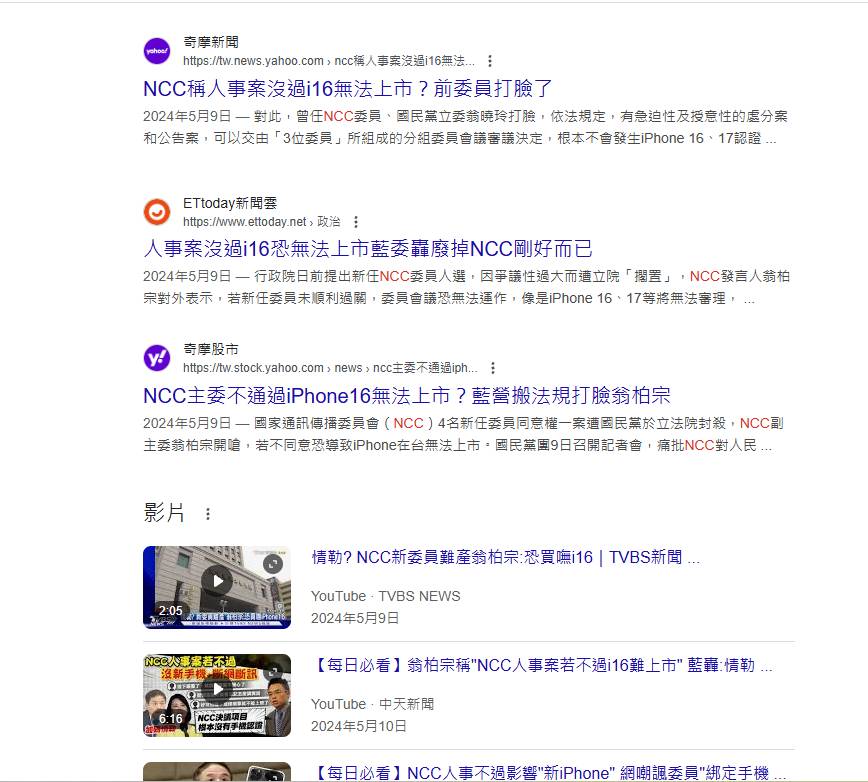Image resolution: width=868 pixels, height=782 pixels.
Task: Click the Yahoo奇摩股市 favicon icon
Action: point(157,358)
